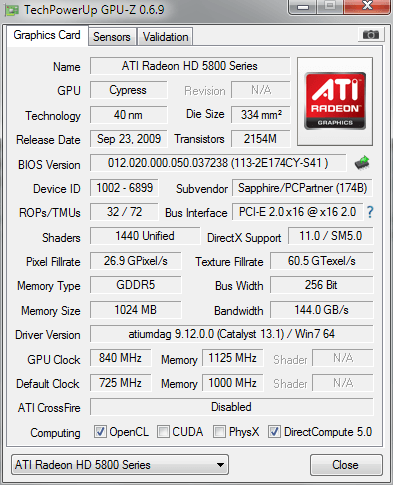
Task: Click the ATI Radeon logo image
Action: [x=335, y=101]
